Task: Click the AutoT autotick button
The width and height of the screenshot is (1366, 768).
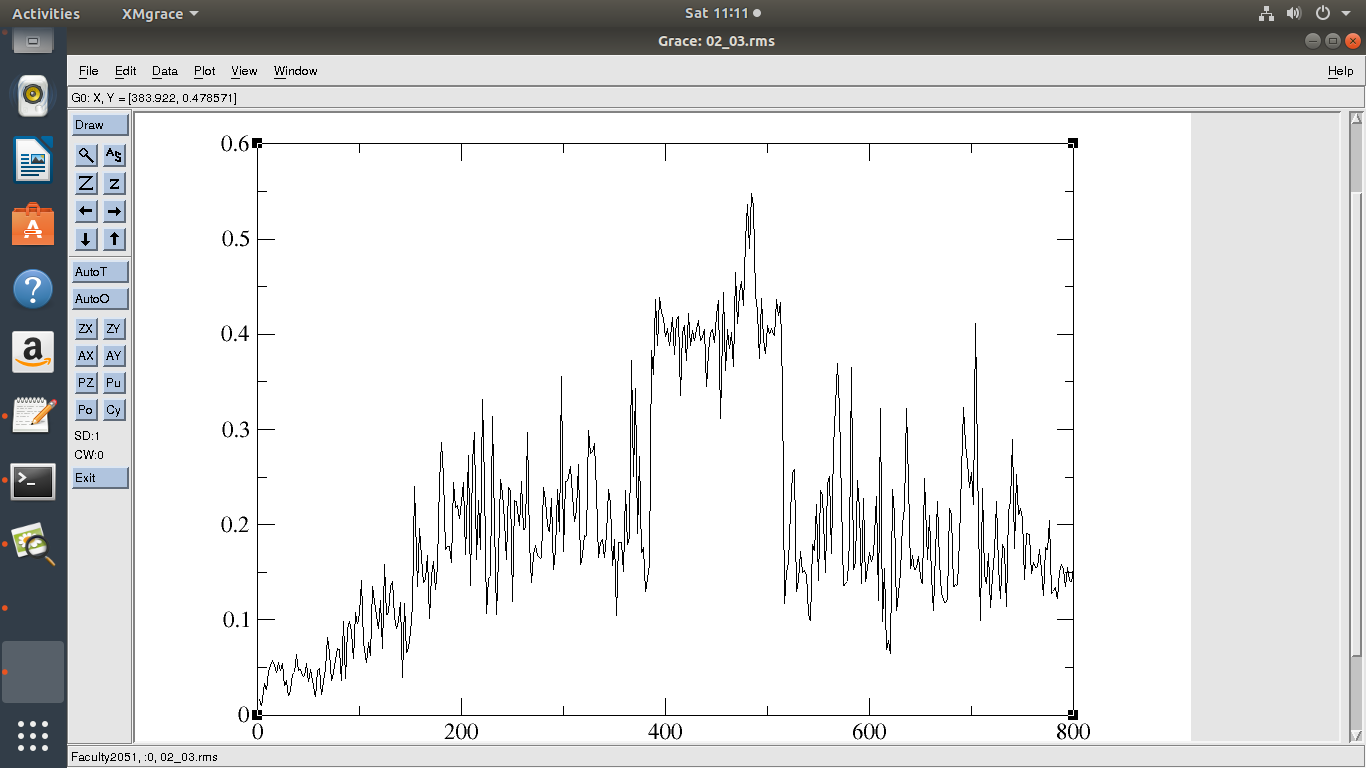Action: coord(100,272)
